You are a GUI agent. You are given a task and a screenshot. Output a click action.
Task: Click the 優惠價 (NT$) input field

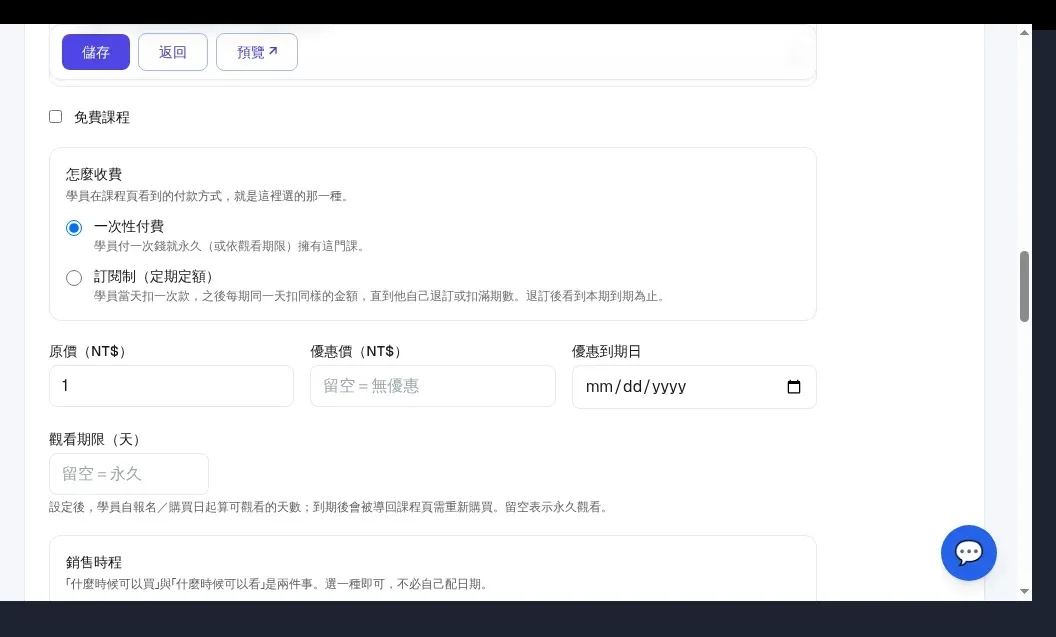click(432, 386)
